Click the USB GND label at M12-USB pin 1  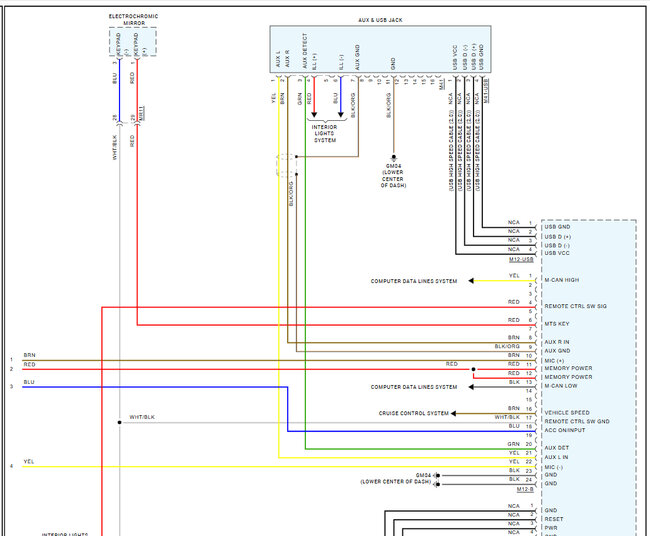(557, 227)
